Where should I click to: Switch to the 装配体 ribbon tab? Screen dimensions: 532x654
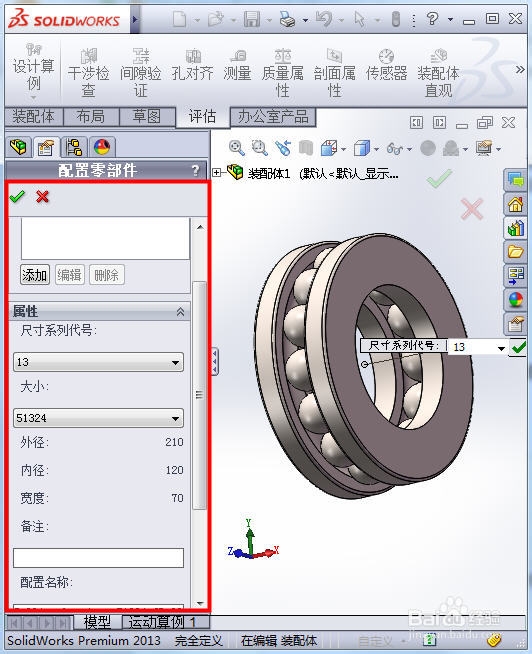click(34, 116)
